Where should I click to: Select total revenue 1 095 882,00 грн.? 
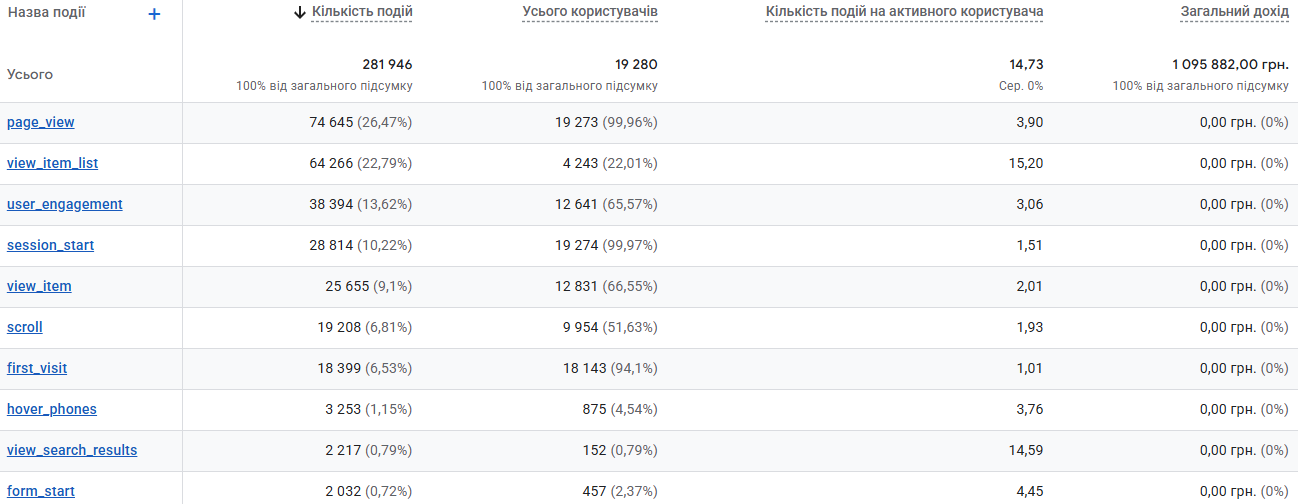1230,64
